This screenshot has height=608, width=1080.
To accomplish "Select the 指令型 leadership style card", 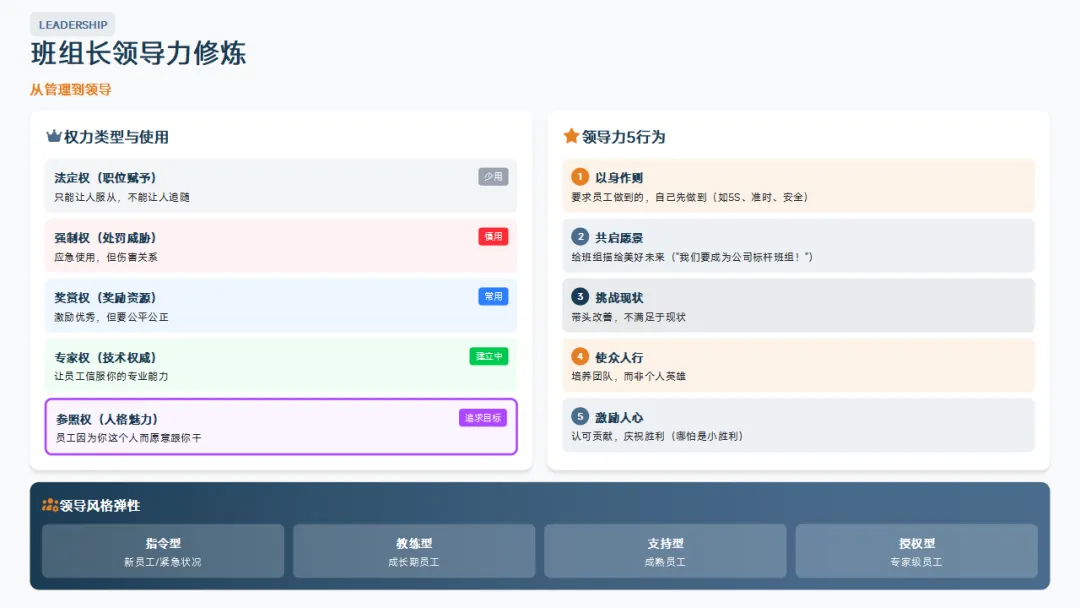I will 163,551.
